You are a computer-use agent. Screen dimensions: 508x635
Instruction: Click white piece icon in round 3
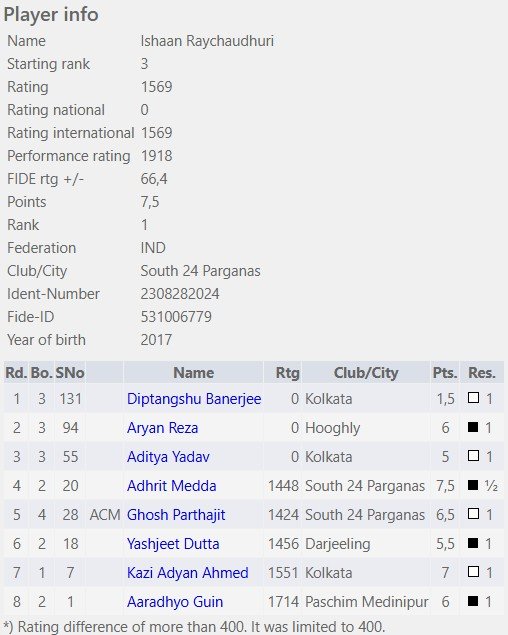pyautogui.click(x=473, y=456)
